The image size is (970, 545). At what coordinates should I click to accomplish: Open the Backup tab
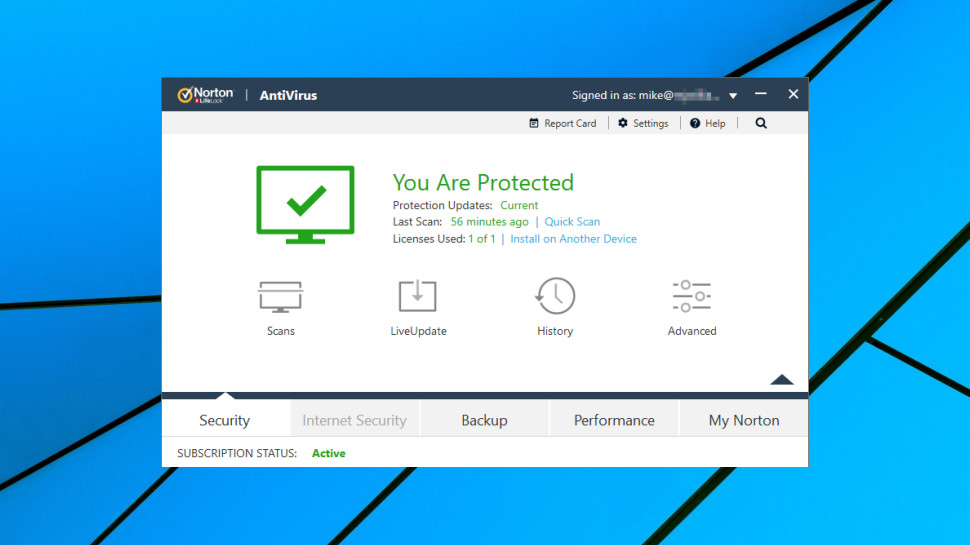484,420
